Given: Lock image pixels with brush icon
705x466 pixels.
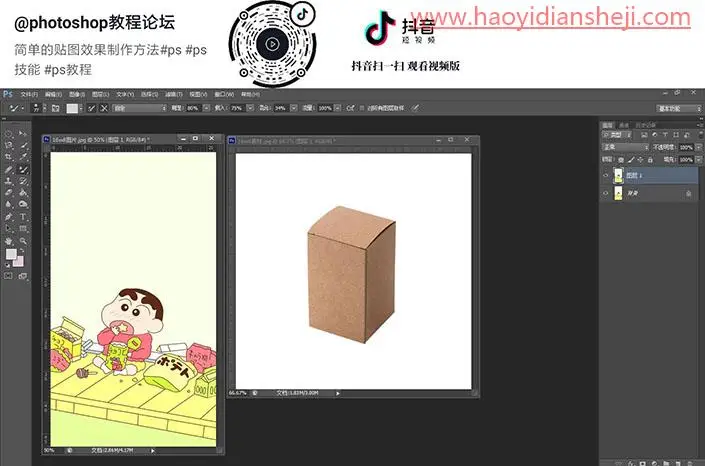Looking at the screenshot, I should [x=631, y=160].
